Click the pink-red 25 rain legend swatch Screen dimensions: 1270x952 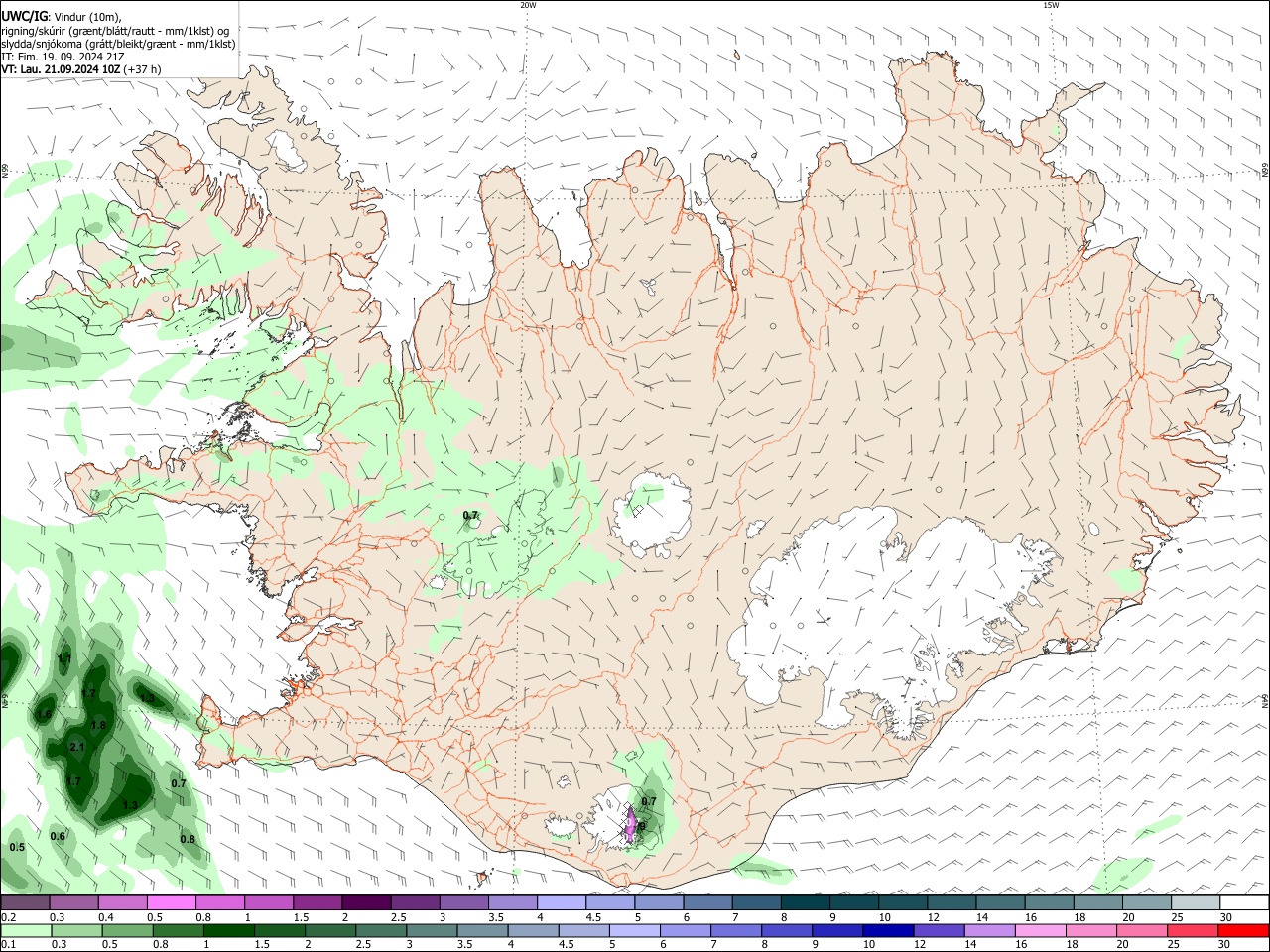click(x=1192, y=930)
